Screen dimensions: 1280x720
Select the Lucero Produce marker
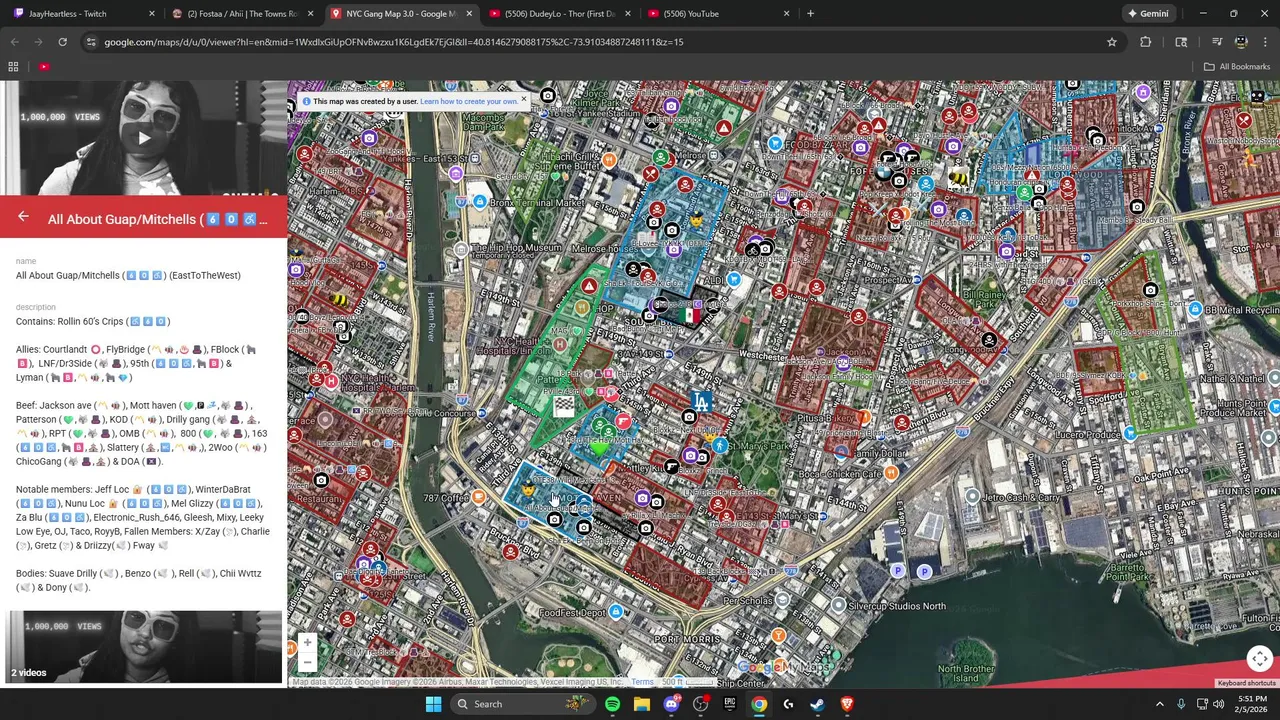point(1130,434)
